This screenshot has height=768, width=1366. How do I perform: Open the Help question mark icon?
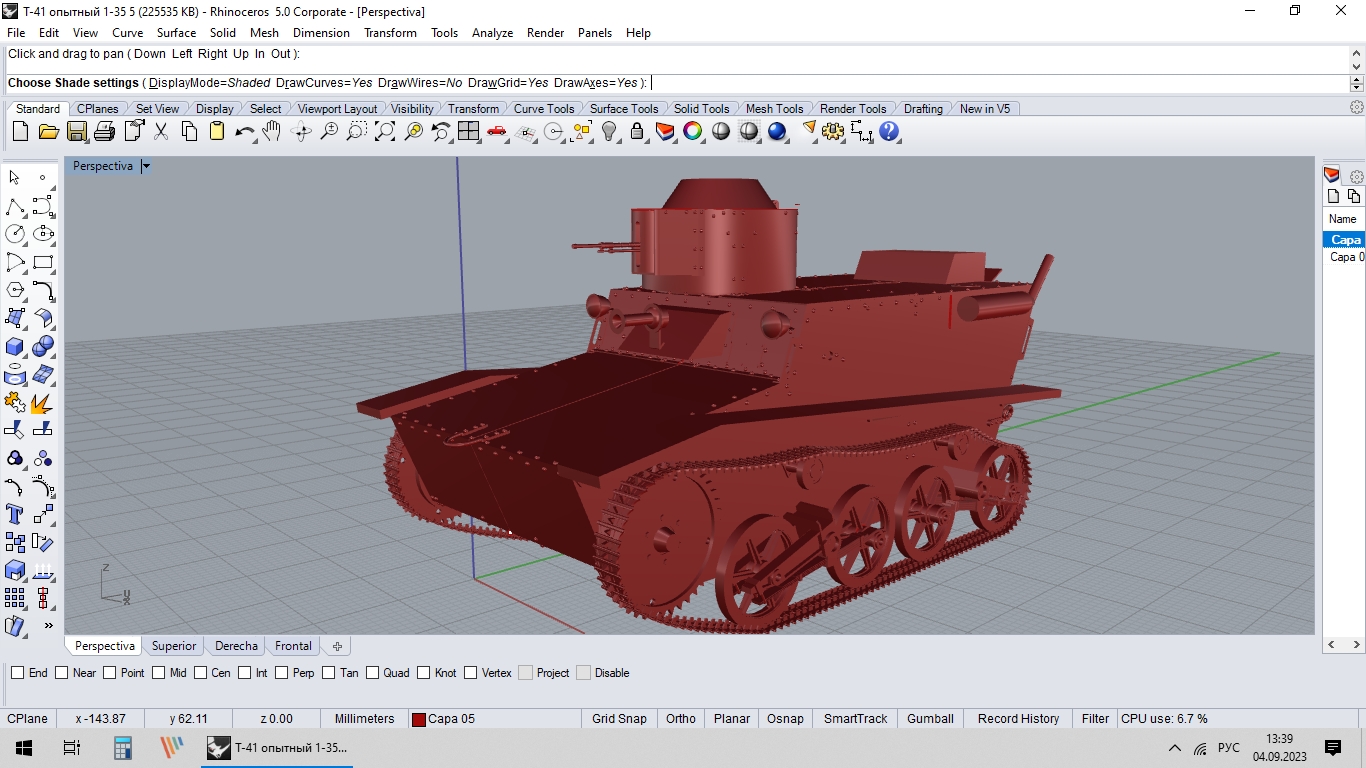pyautogui.click(x=889, y=131)
